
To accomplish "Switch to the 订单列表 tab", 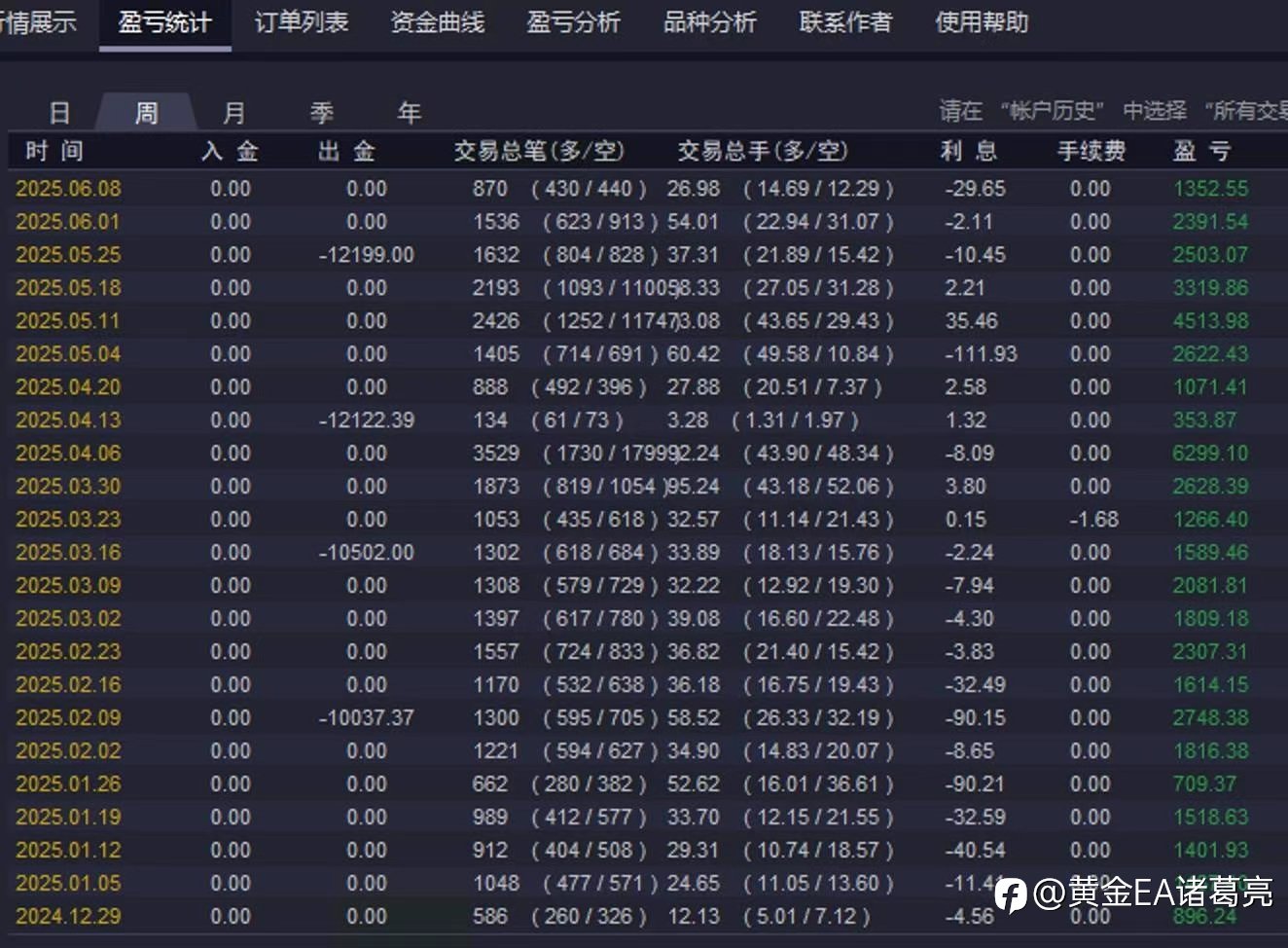I will point(302,22).
